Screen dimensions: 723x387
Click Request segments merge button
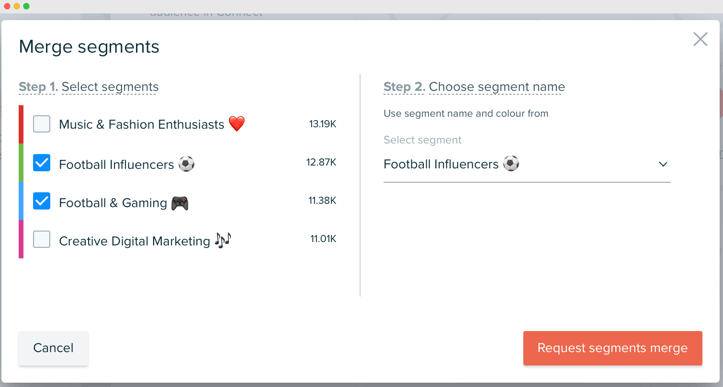coord(612,348)
